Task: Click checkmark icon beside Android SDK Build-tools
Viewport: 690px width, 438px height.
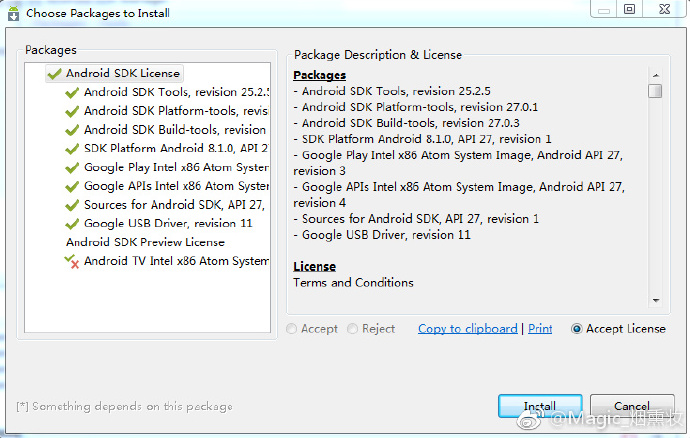Action: 72,130
